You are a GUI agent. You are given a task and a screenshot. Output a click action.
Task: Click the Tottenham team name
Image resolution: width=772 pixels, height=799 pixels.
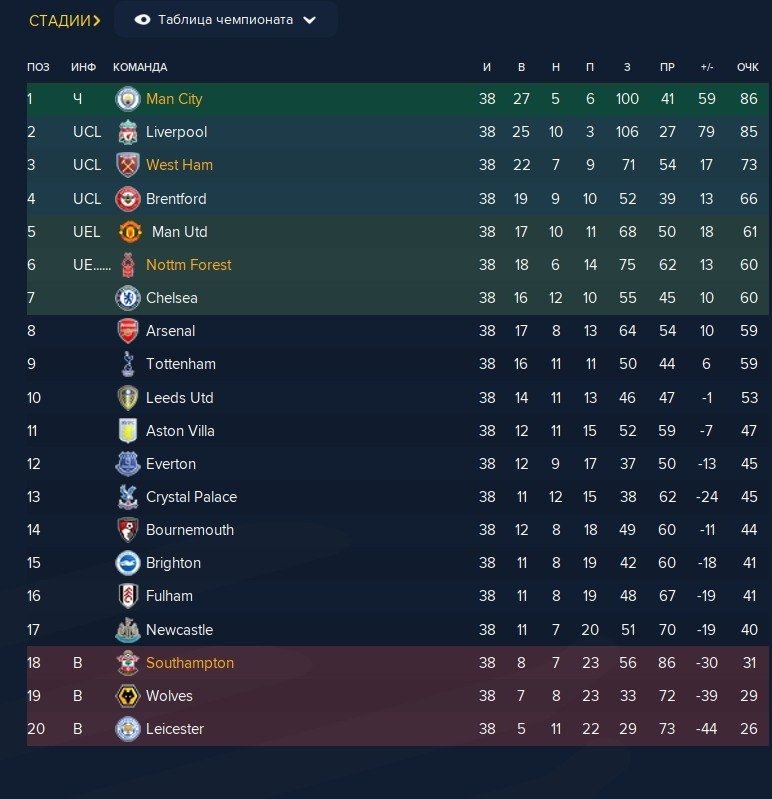tap(181, 364)
